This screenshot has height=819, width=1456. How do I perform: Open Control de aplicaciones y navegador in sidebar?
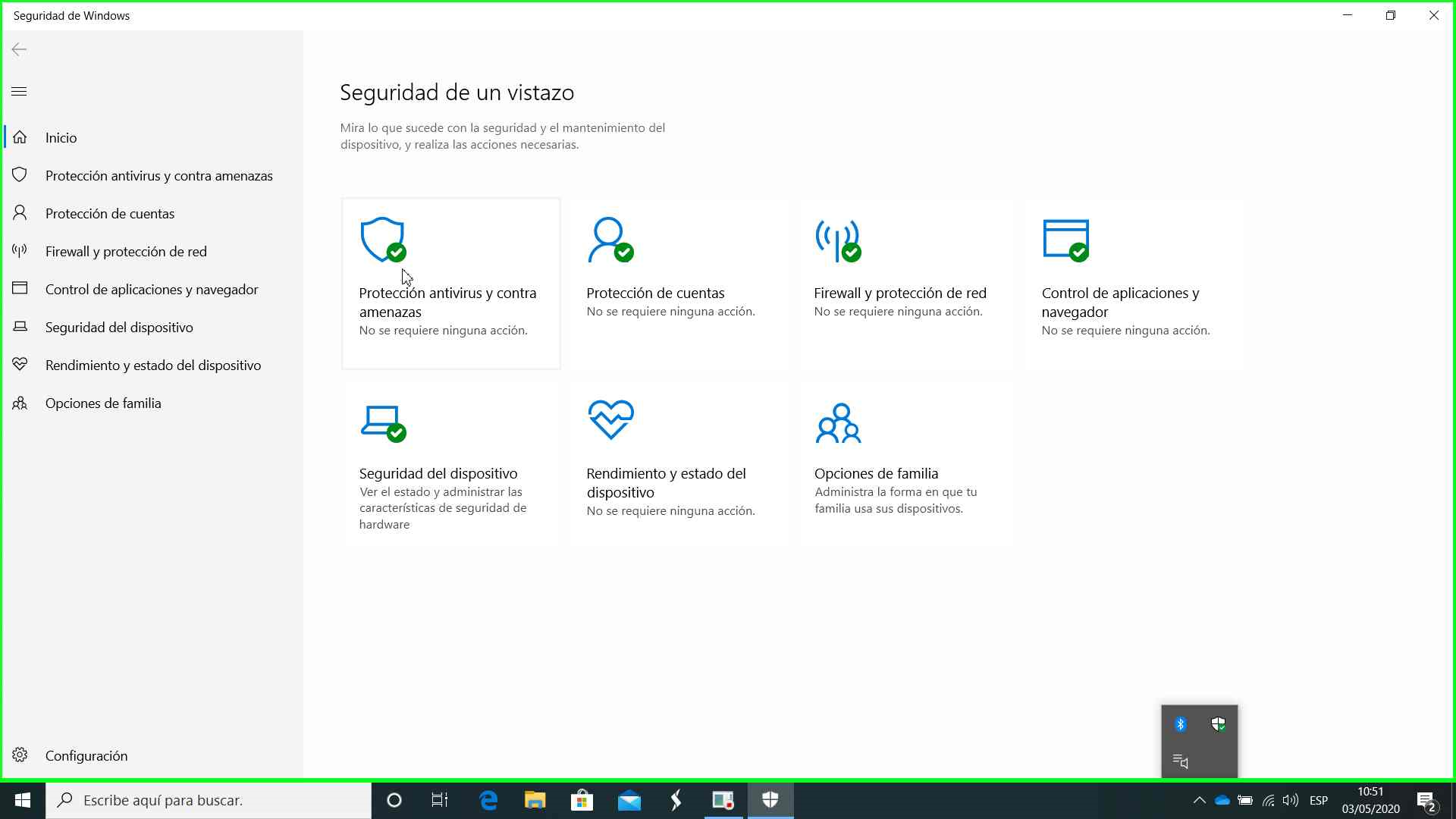(152, 289)
